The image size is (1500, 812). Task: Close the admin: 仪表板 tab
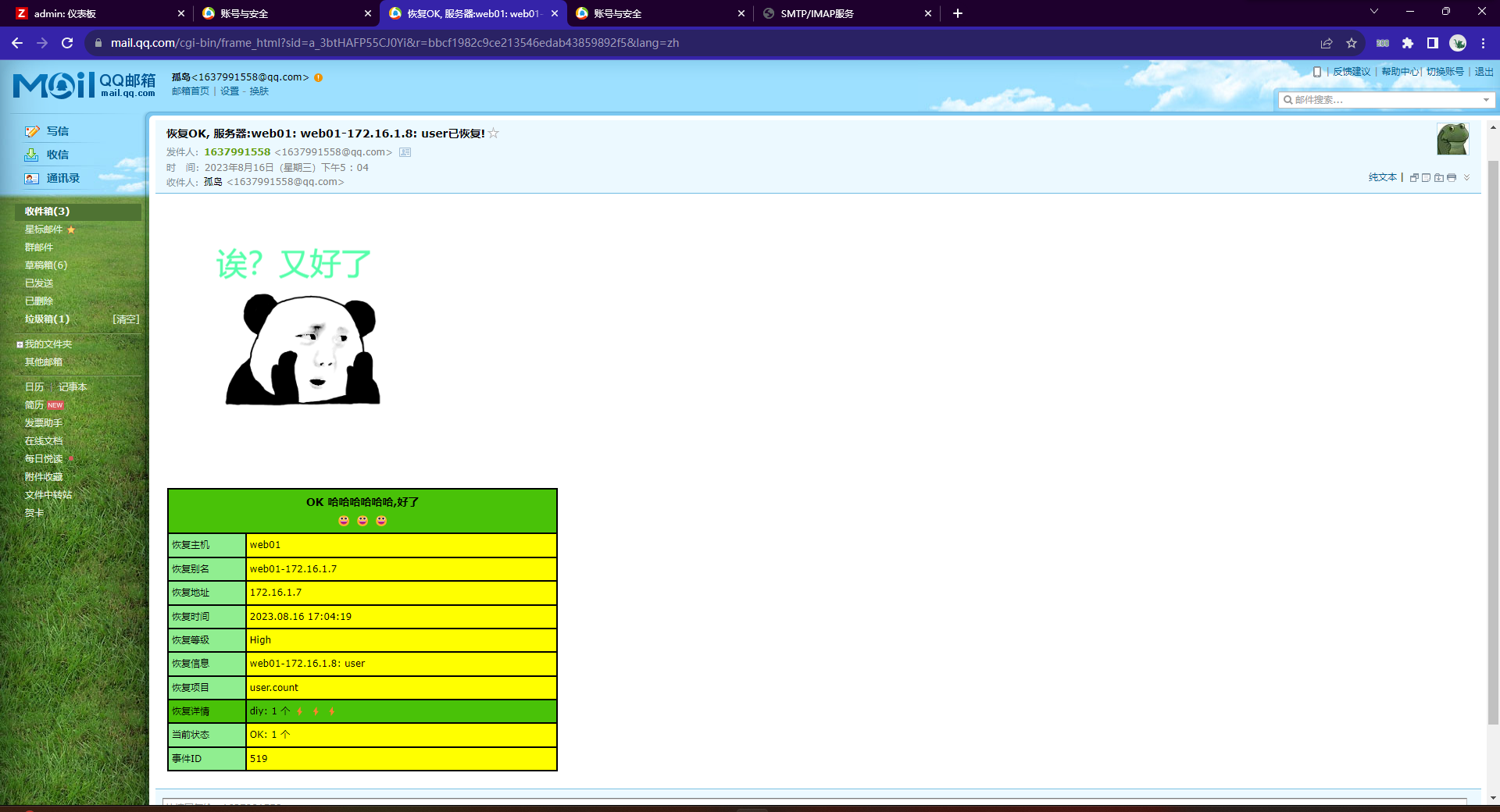pyautogui.click(x=181, y=13)
